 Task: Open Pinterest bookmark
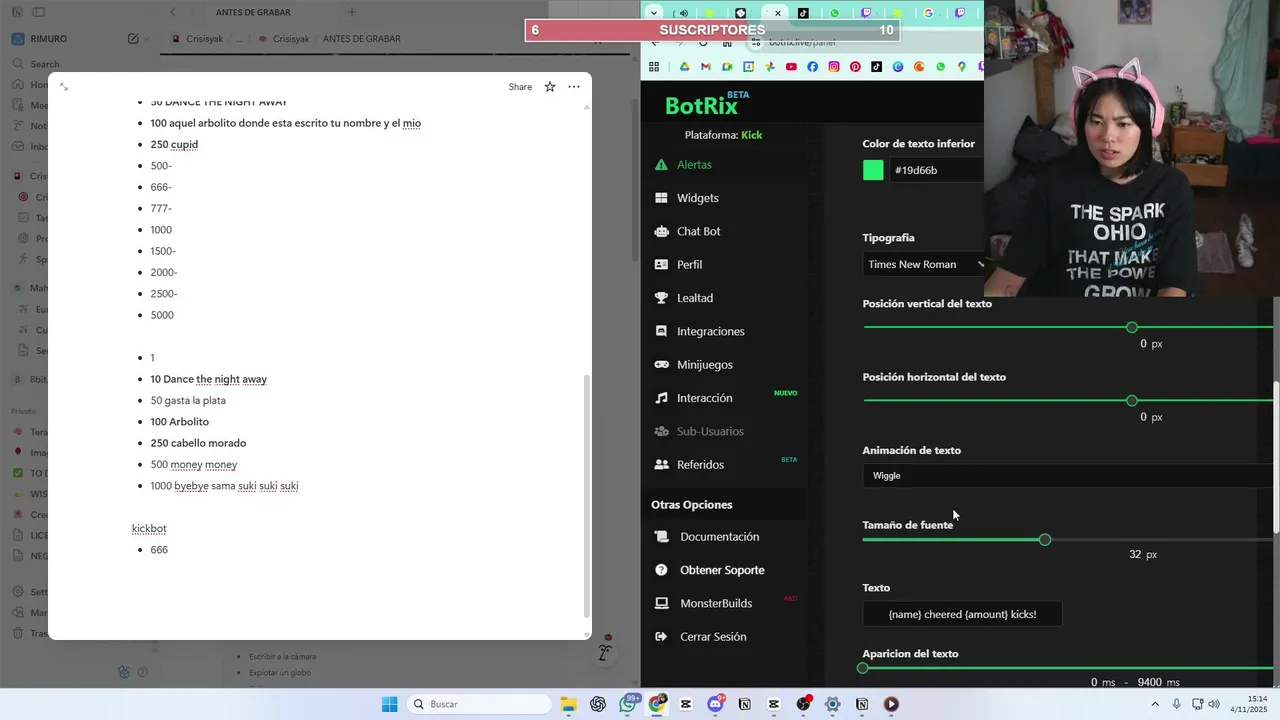855,67
